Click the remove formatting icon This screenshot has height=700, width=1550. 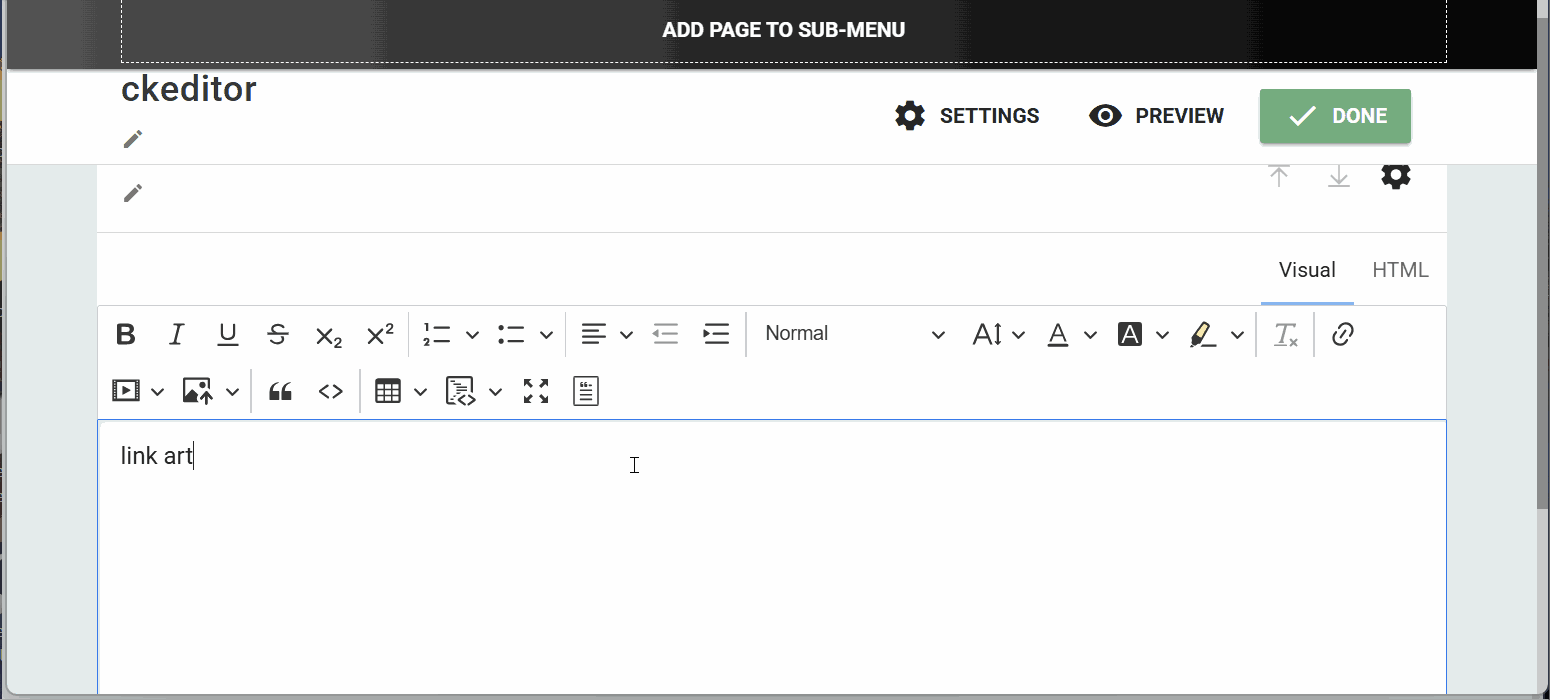click(x=1286, y=334)
